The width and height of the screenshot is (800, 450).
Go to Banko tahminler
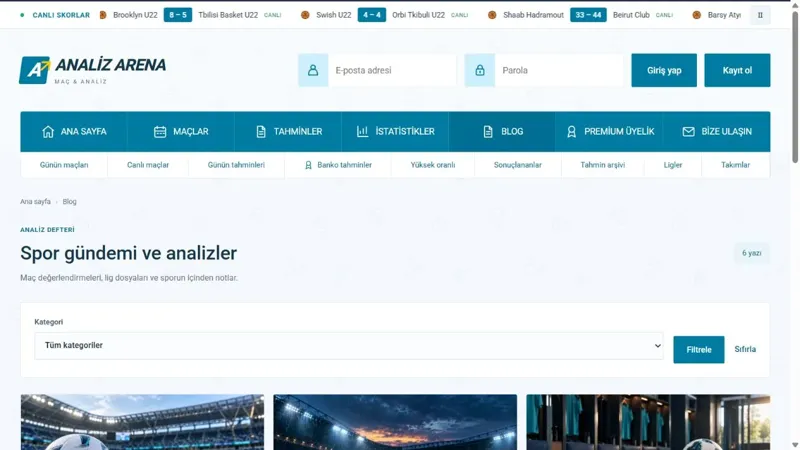click(338, 165)
